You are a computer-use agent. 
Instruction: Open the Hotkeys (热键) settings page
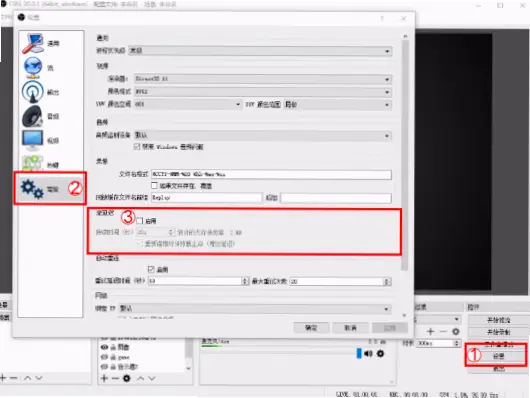coord(41,165)
